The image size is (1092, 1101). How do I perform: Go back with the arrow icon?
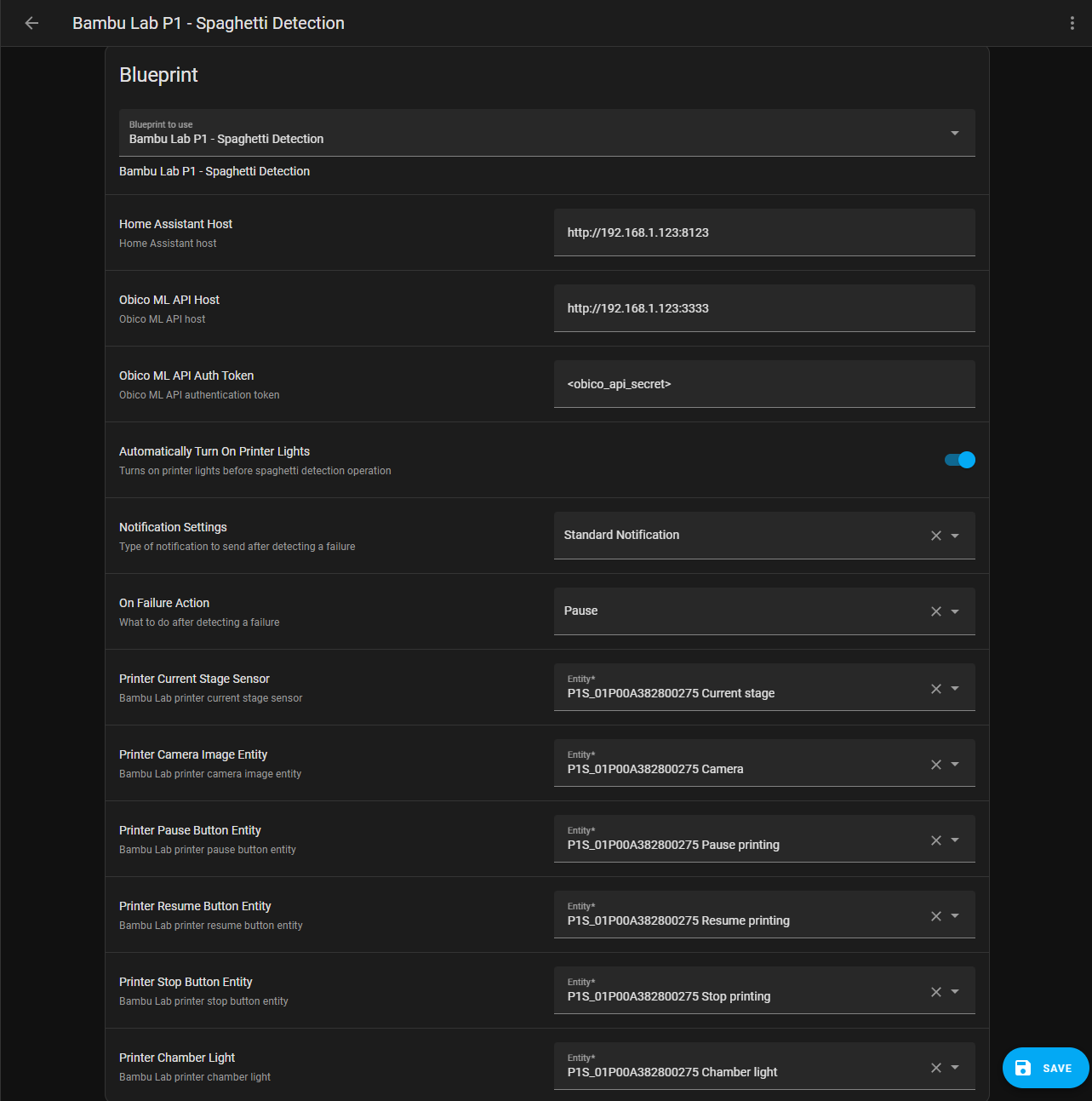[x=31, y=23]
